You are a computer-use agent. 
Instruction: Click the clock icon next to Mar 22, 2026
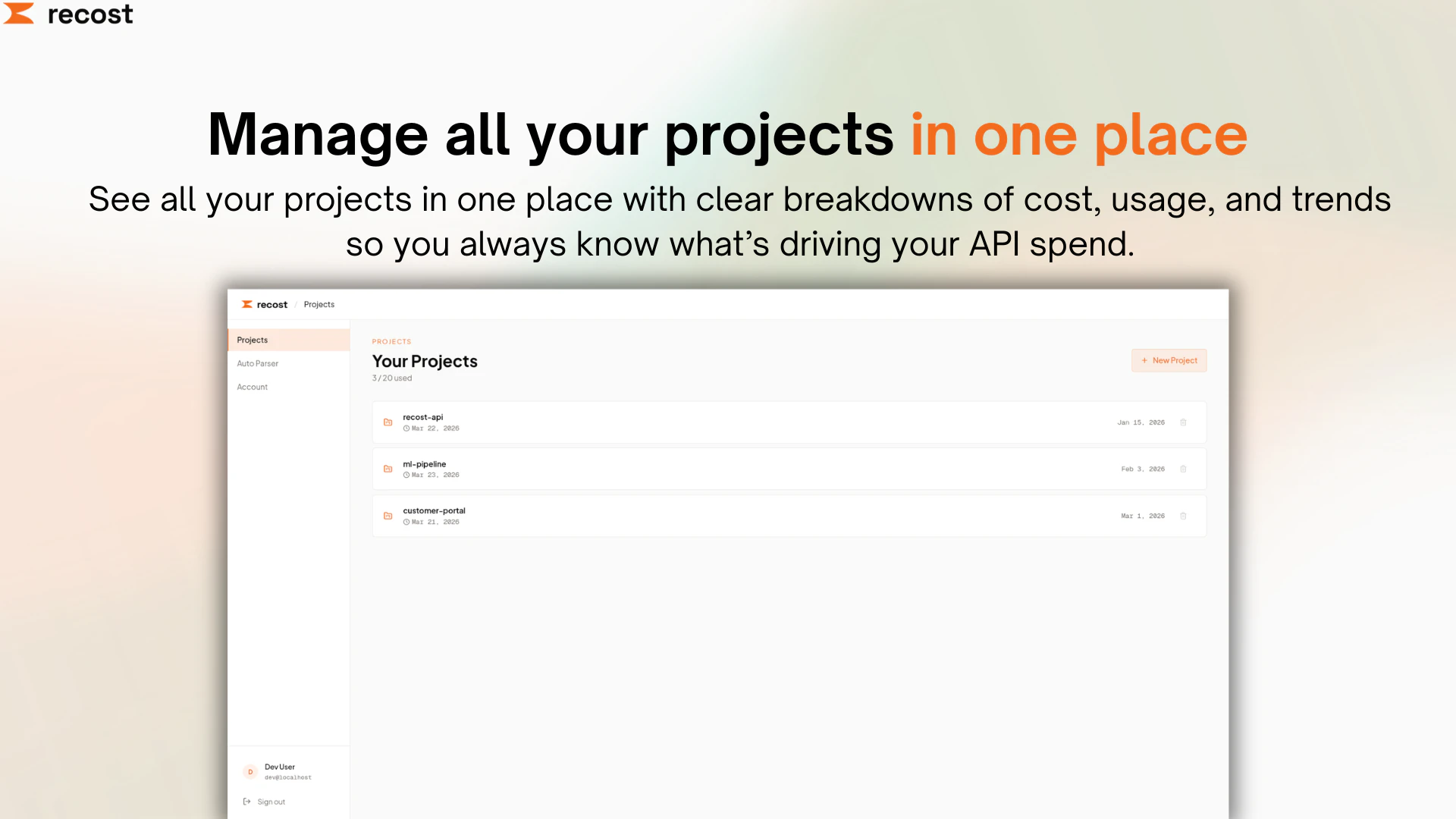coord(407,428)
